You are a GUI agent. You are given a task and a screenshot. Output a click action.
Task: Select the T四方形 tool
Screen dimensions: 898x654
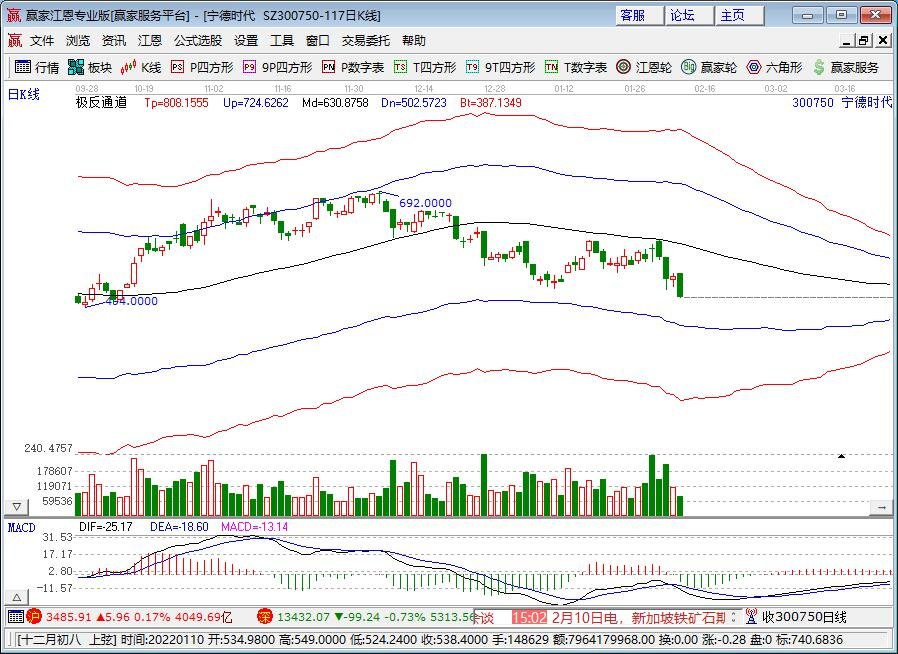pyautogui.click(x=425, y=68)
